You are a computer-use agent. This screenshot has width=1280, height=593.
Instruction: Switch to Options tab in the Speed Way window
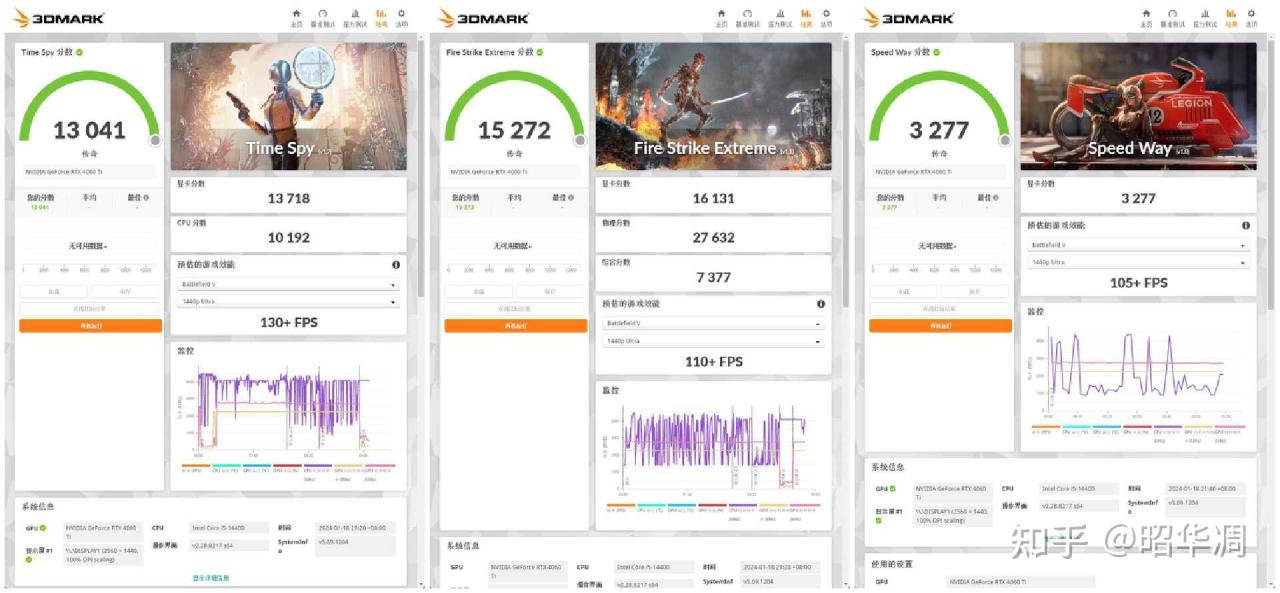[1252, 17]
